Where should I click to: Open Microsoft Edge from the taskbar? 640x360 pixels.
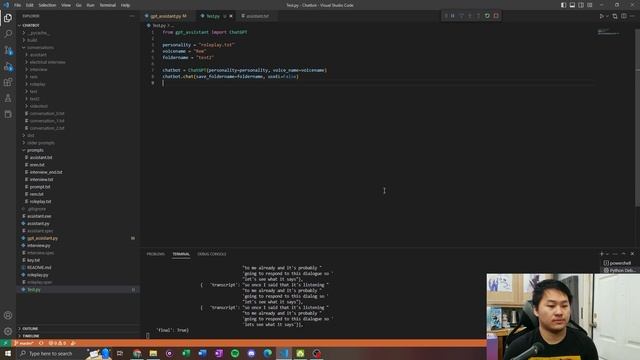267,353
